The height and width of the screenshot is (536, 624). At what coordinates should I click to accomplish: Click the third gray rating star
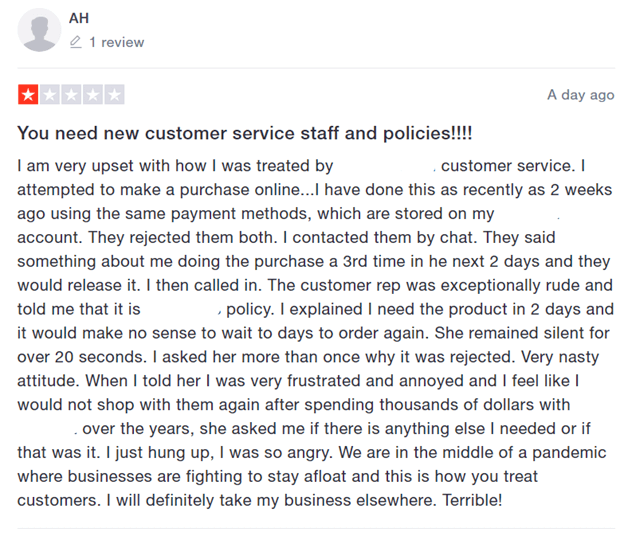point(71,96)
